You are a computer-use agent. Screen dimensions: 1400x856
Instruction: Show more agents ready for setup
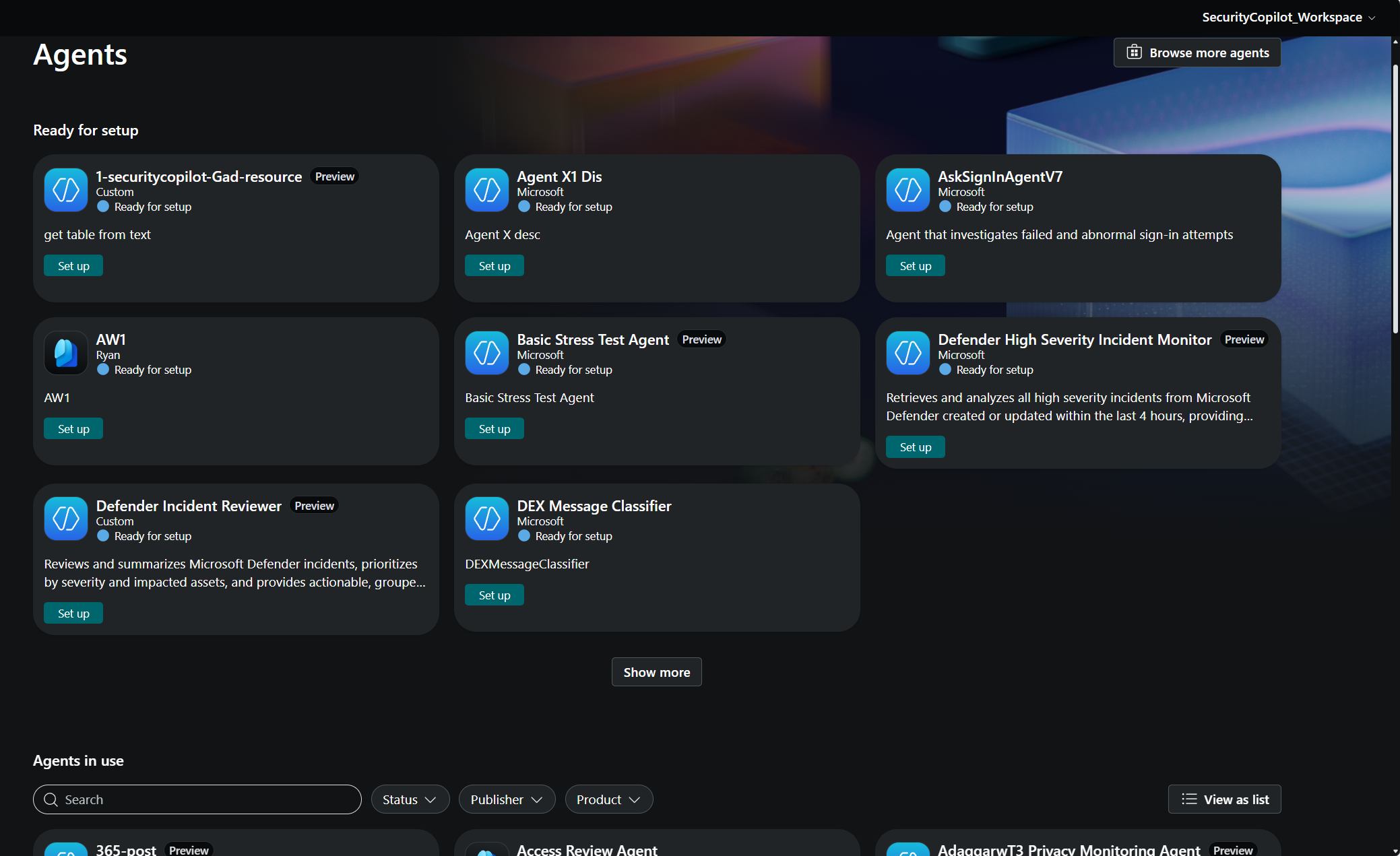pyautogui.click(x=657, y=672)
